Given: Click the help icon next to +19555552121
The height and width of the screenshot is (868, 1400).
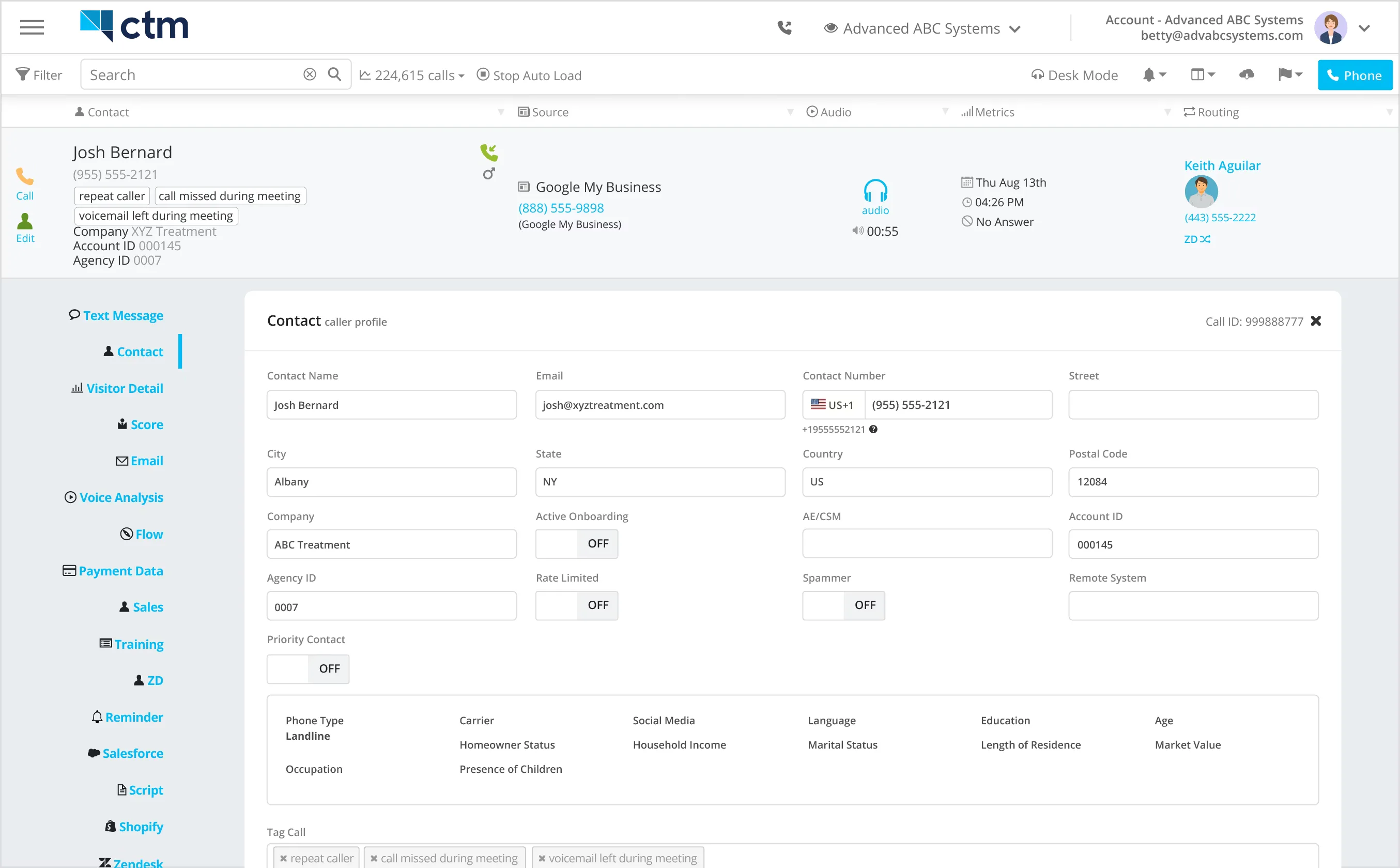Looking at the screenshot, I should point(873,429).
